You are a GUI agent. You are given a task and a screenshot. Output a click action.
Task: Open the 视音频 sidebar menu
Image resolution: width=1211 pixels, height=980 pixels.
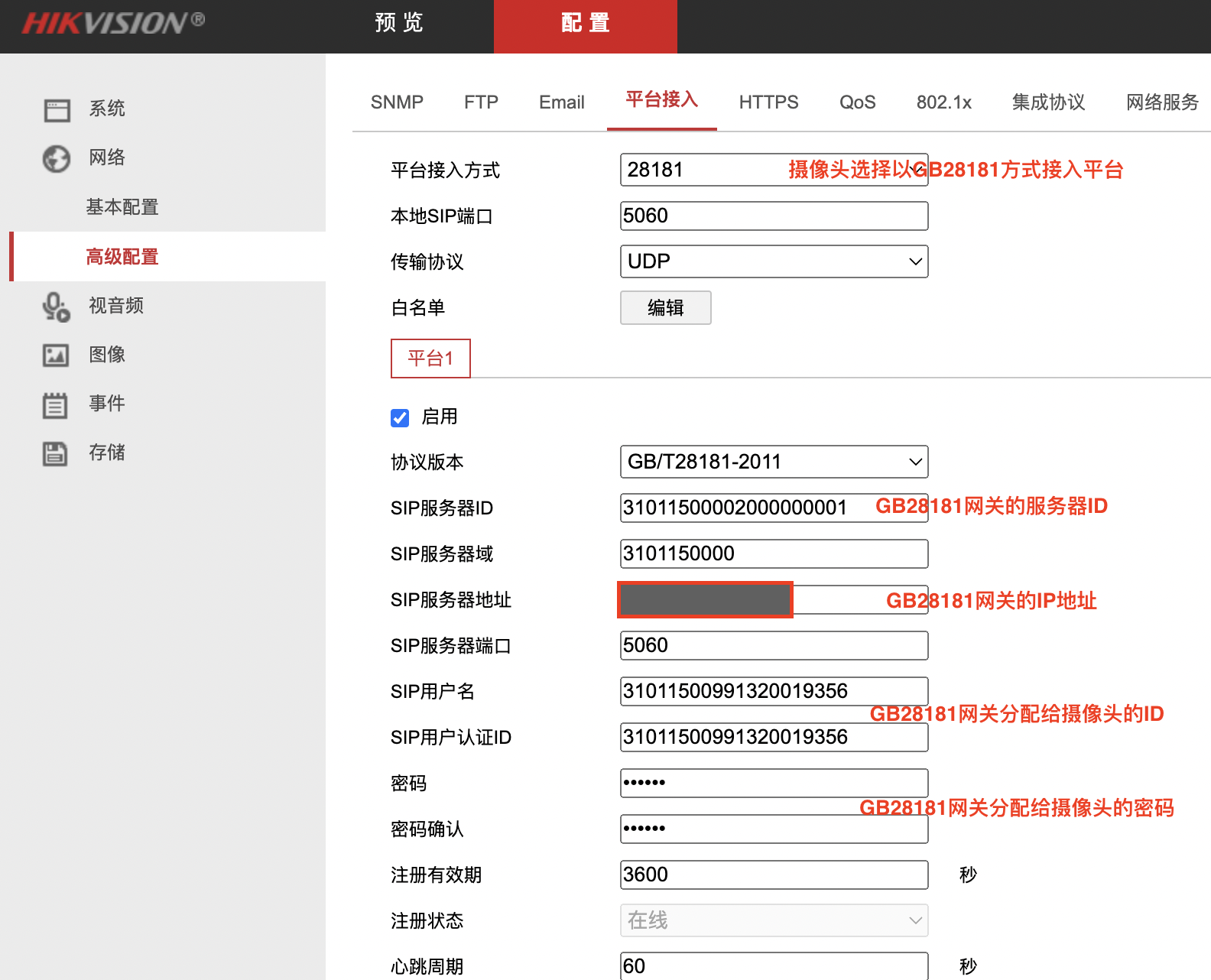click(x=116, y=306)
